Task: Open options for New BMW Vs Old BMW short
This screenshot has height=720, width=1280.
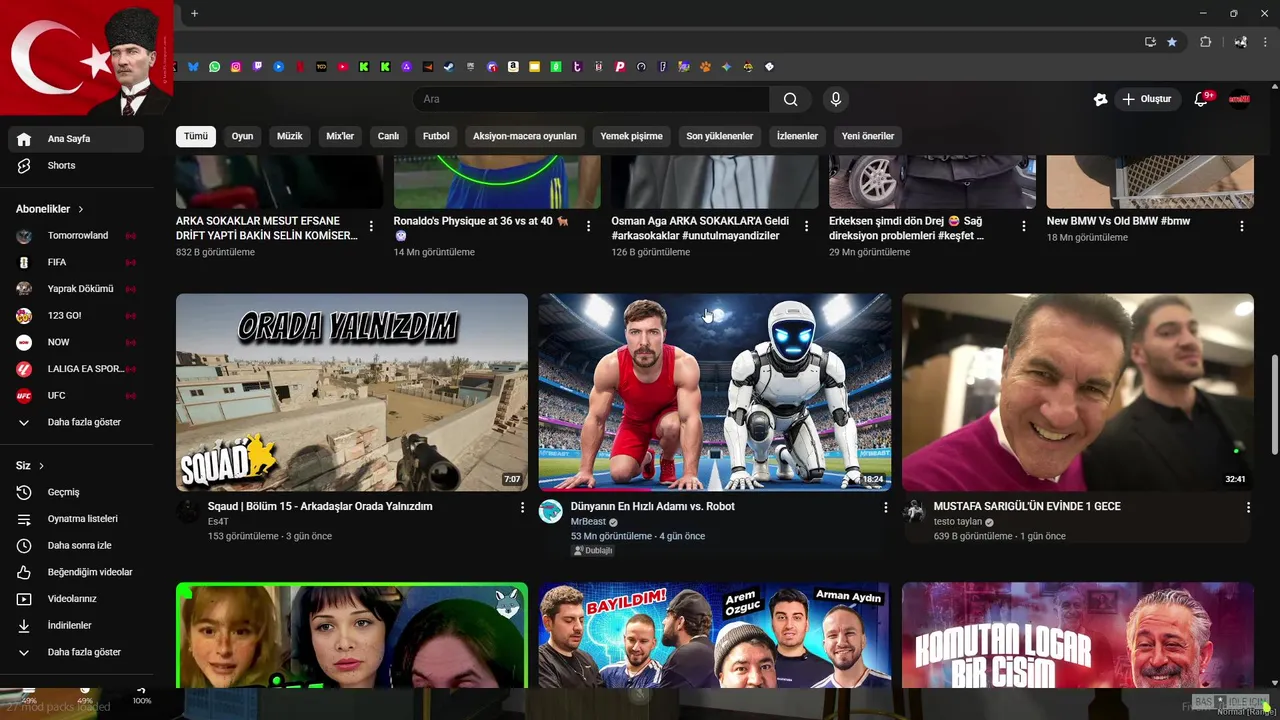Action: pos(1242,226)
